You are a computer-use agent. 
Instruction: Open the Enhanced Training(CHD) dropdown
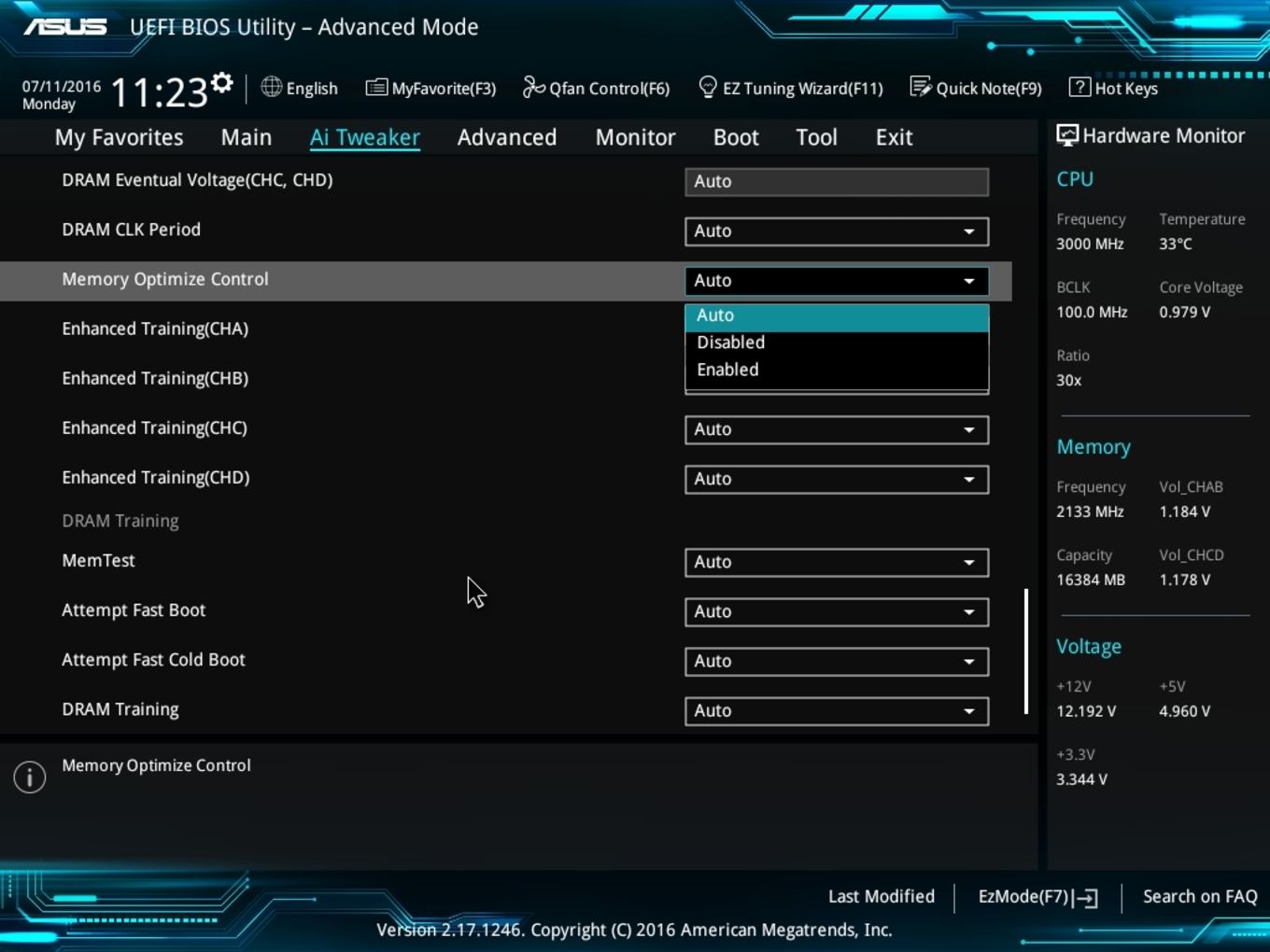tap(837, 479)
